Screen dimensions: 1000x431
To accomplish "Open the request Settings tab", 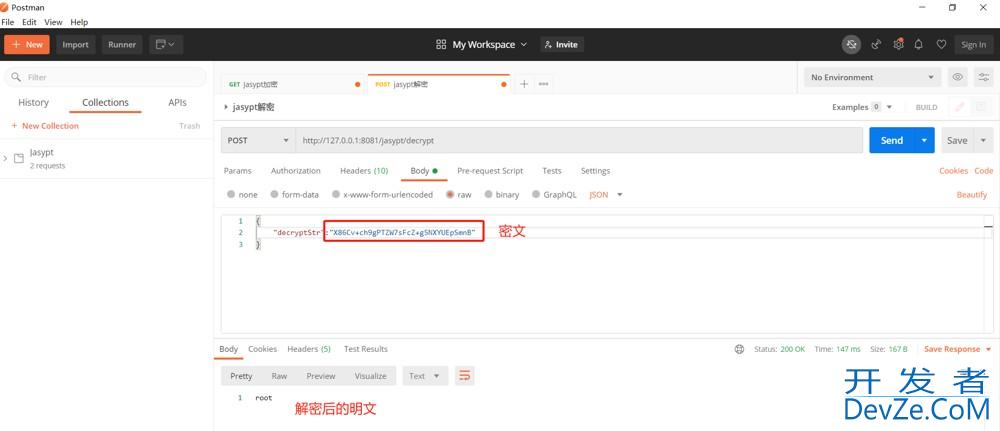I will [595, 171].
